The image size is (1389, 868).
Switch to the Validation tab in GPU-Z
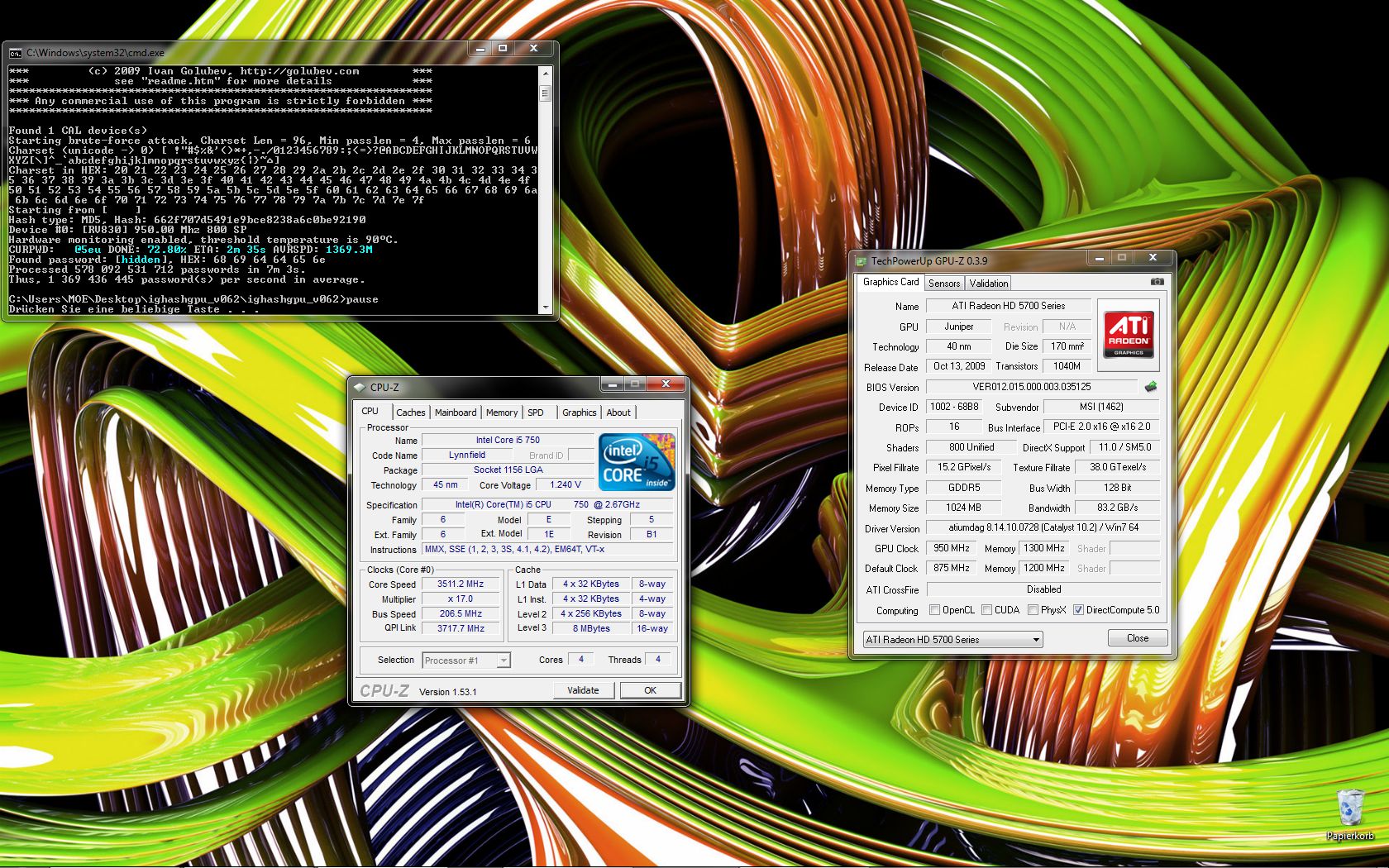989,284
